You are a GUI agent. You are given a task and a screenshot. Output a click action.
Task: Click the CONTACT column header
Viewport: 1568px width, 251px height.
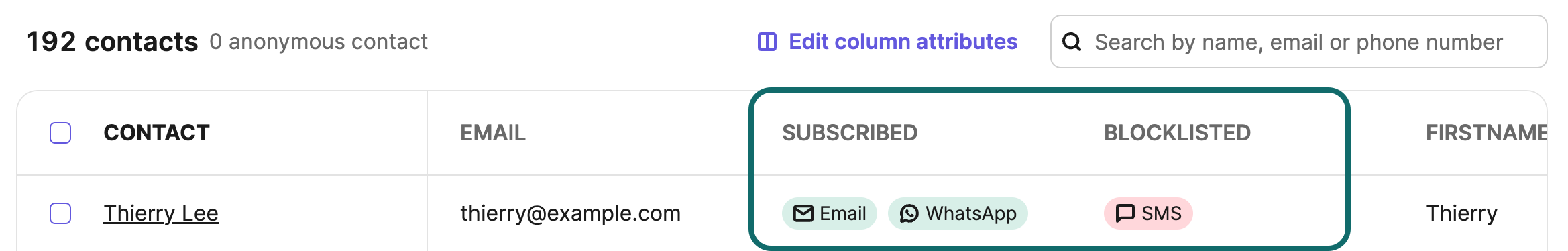[x=156, y=133]
